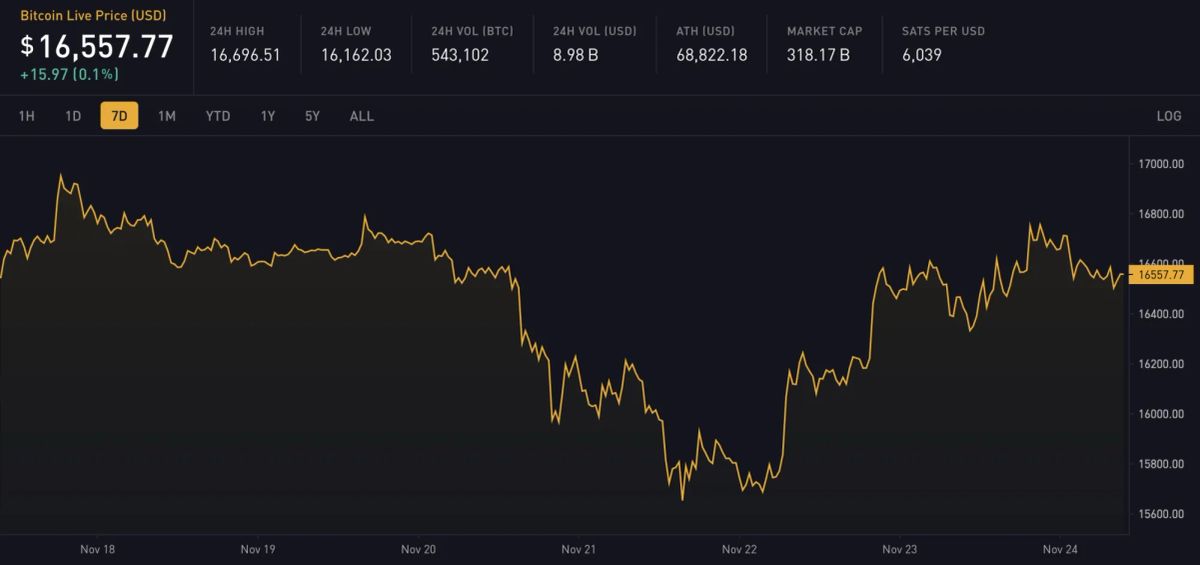Image resolution: width=1200 pixels, height=565 pixels.
Task: Switch chart to 5Y range
Action: (x=313, y=116)
